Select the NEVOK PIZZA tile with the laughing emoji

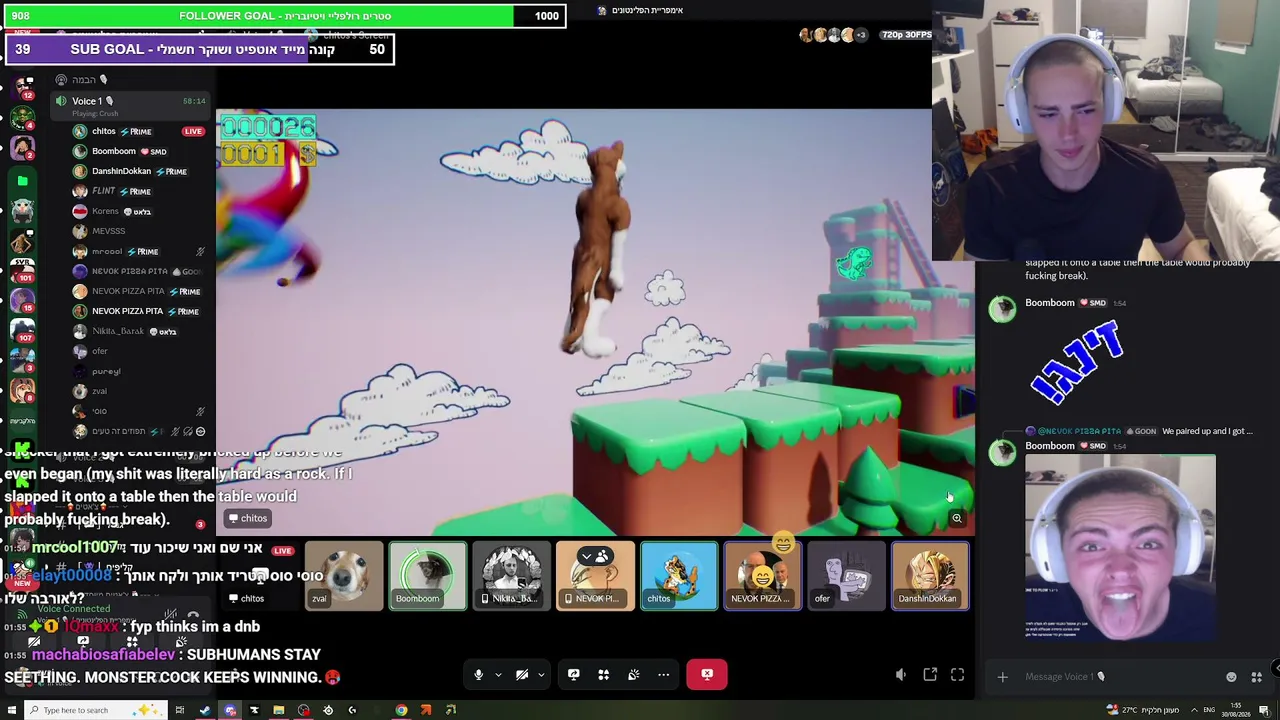click(x=763, y=576)
